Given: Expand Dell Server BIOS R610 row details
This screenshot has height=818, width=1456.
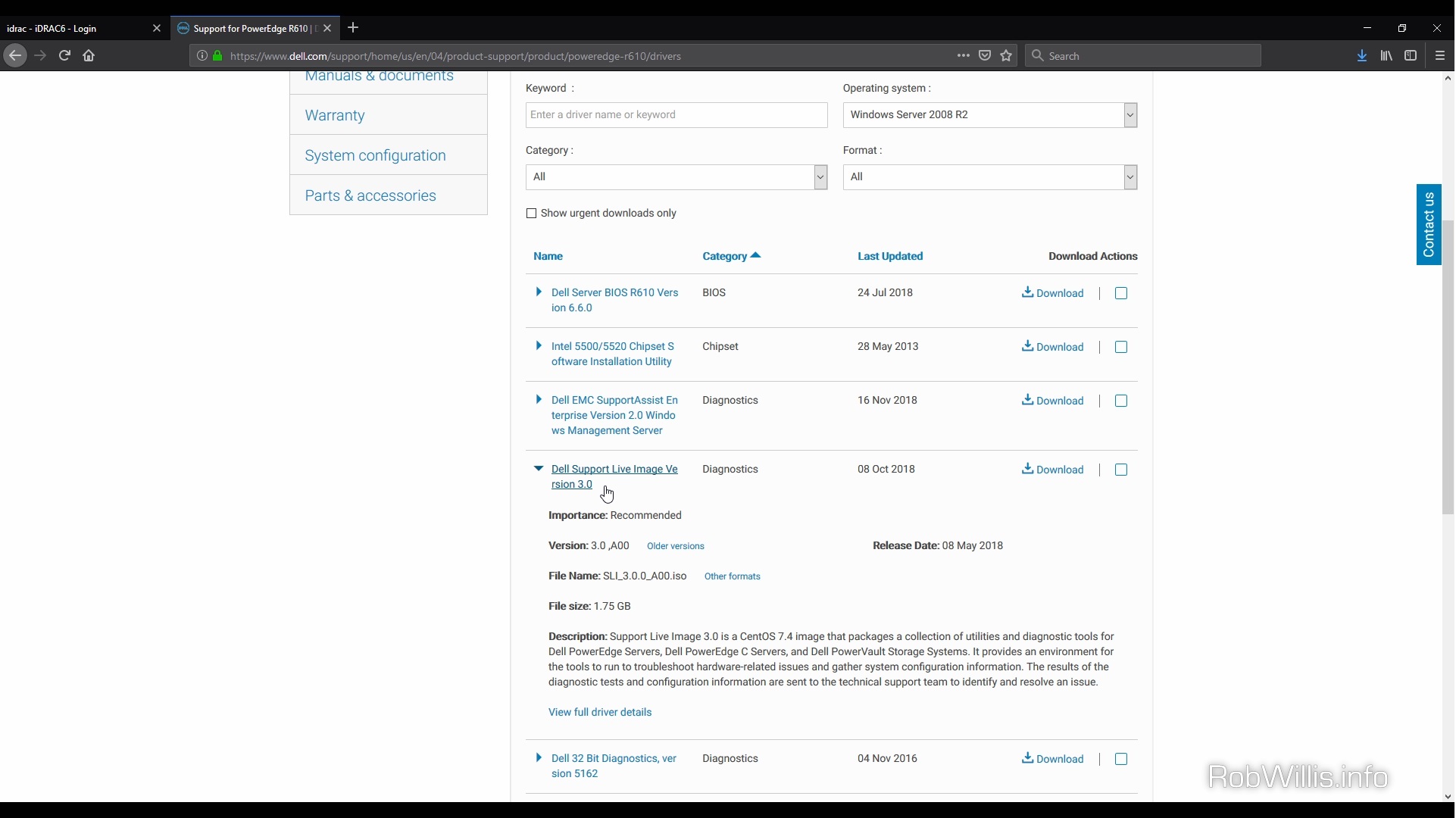Looking at the screenshot, I should click(x=539, y=292).
